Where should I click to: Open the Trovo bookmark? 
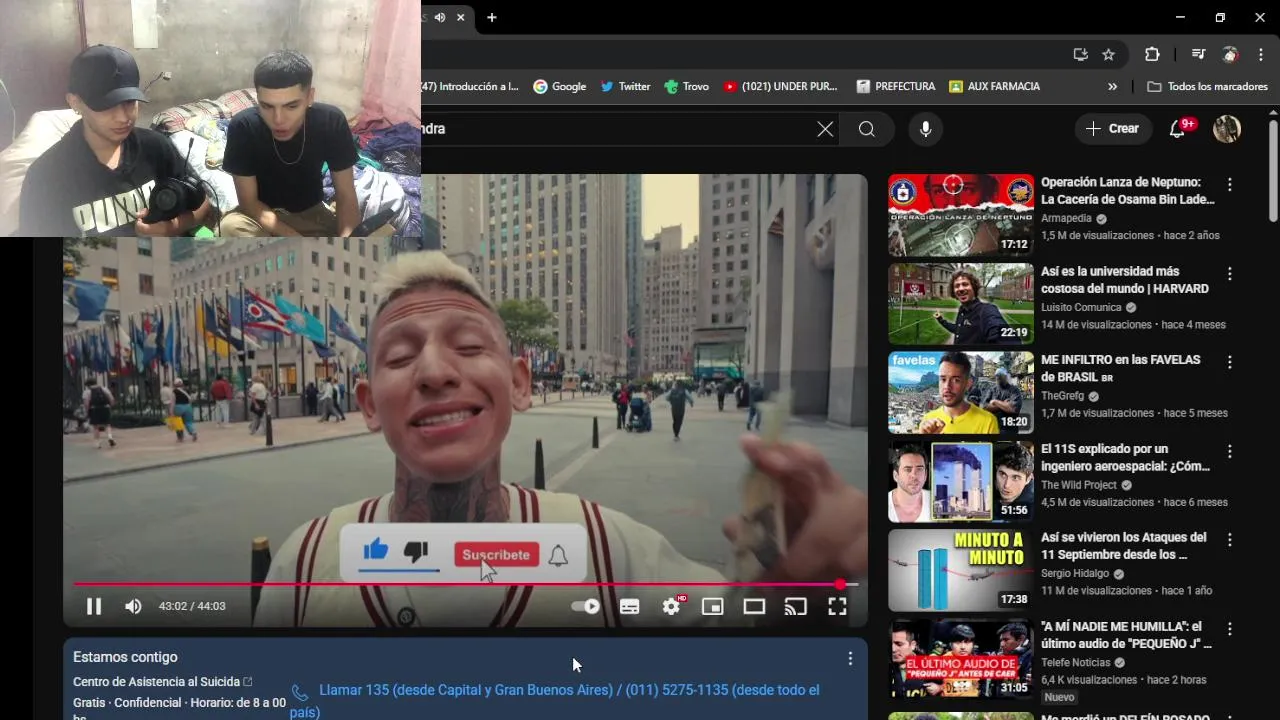click(x=687, y=87)
